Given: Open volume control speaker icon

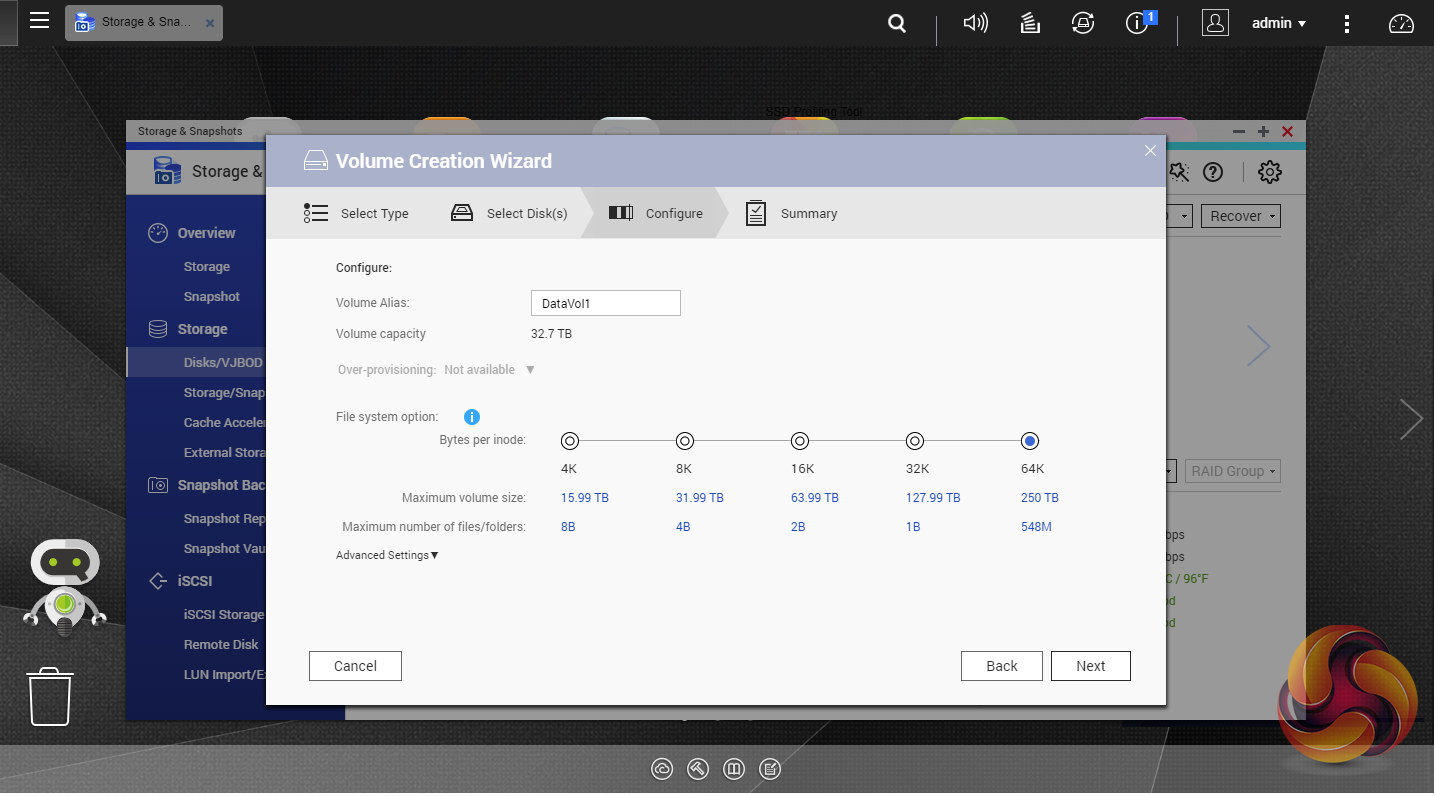Looking at the screenshot, I should (975, 23).
